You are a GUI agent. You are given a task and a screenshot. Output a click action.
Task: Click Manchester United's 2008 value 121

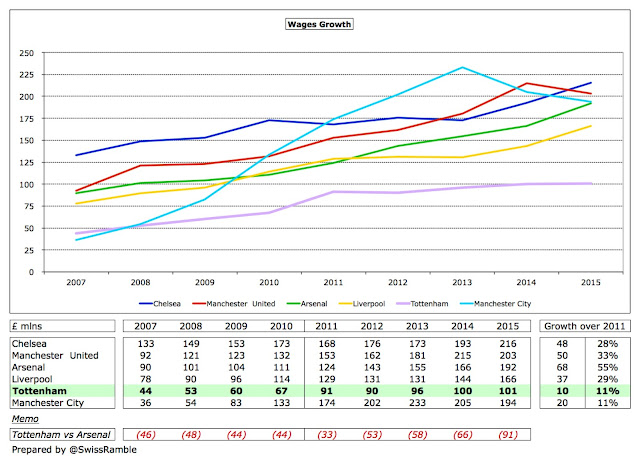tap(191, 356)
